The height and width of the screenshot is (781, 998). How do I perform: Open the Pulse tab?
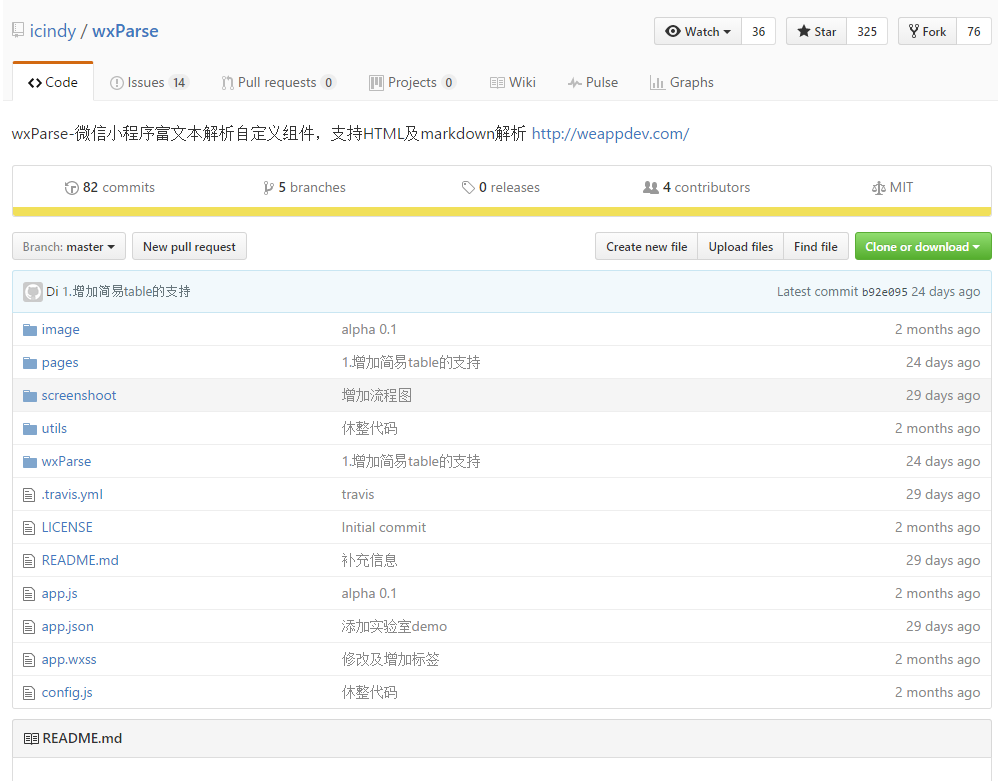point(593,82)
